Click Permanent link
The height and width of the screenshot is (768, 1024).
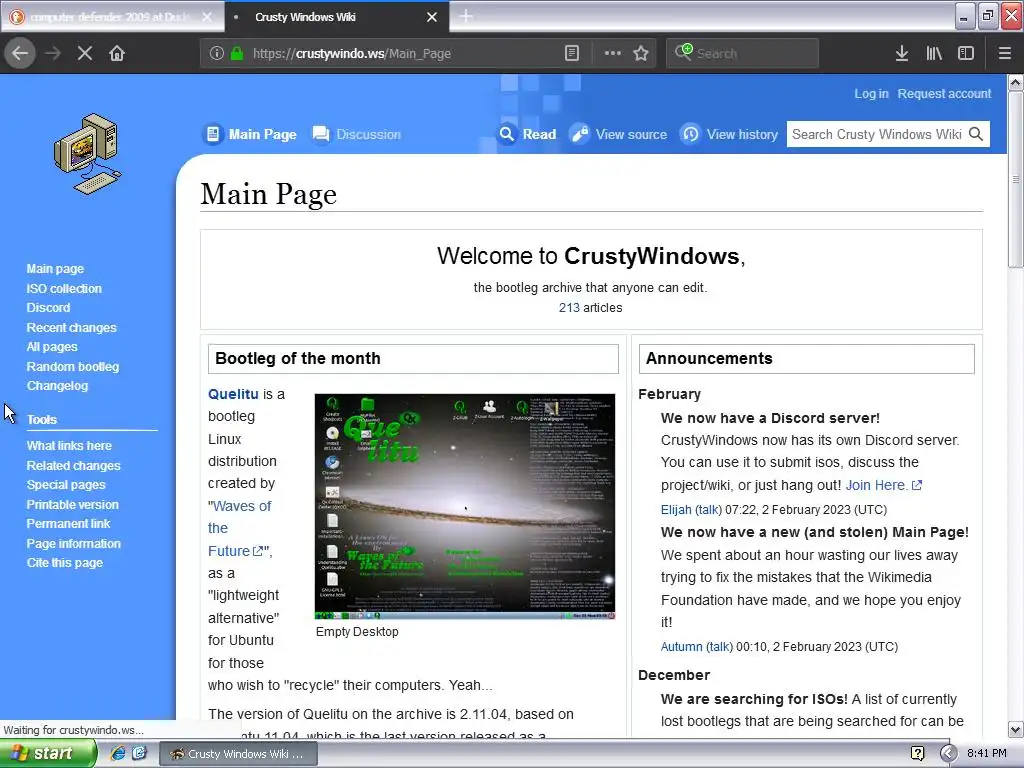click(x=68, y=523)
